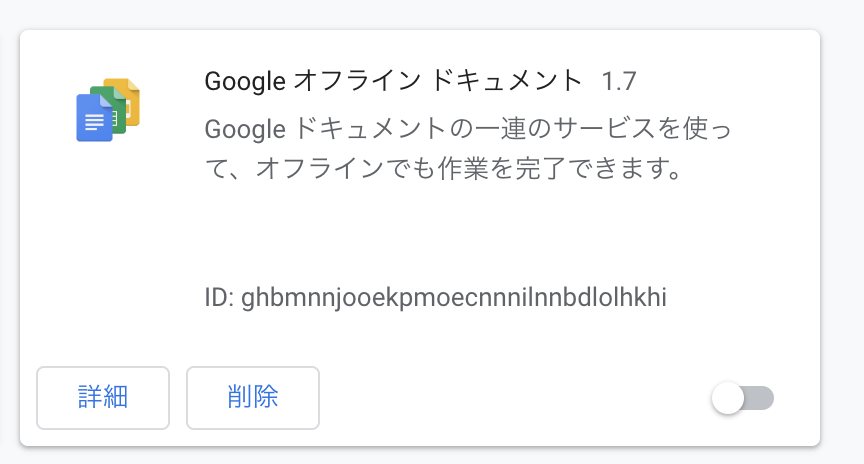Image resolution: width=864 pixels, height=464 pixels.
Task: Click the description line ending 作業を完了できます。
Action: (x=444, y=169)
